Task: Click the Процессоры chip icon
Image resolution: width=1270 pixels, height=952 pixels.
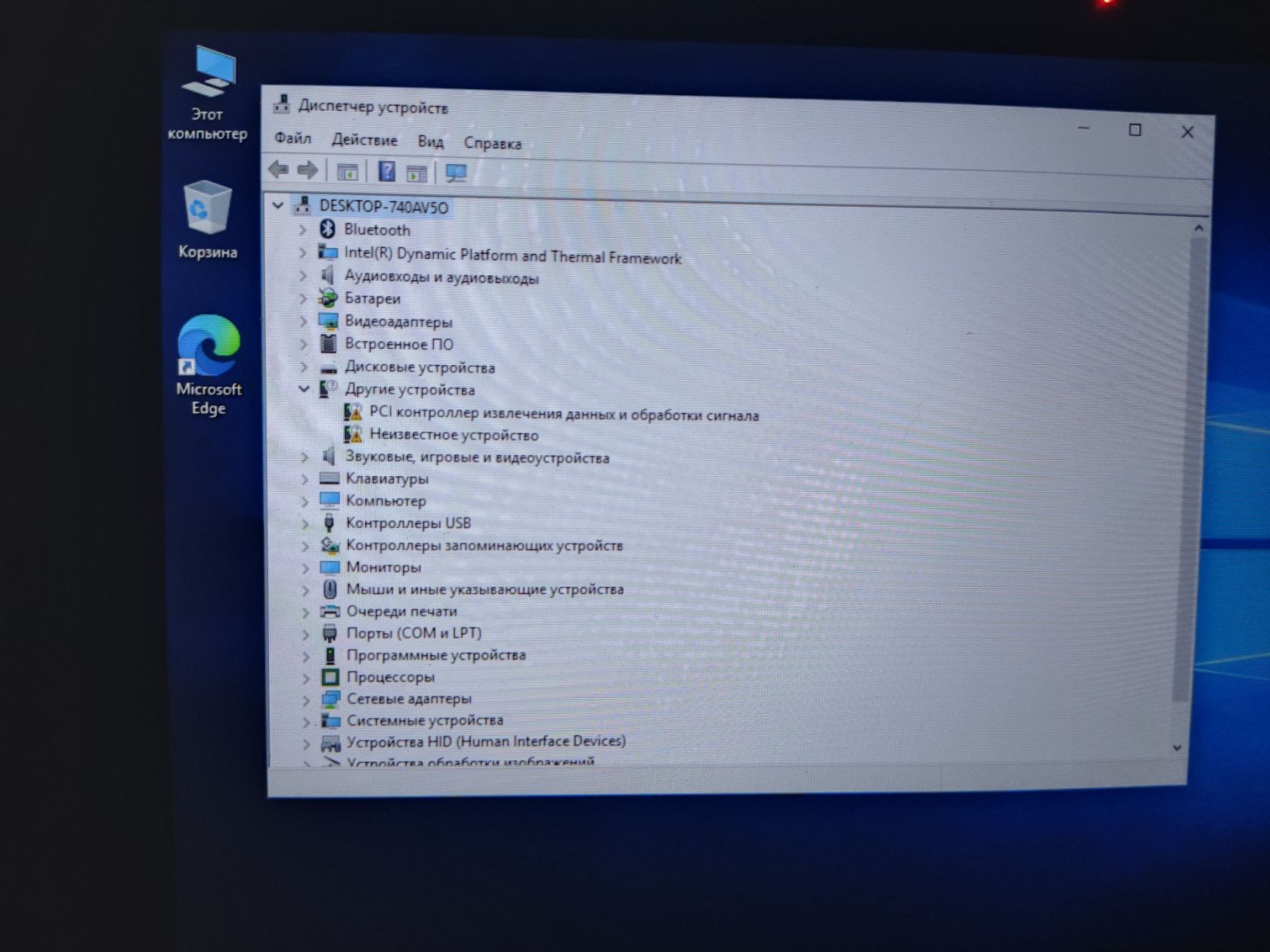Action: tap(330, 676)
